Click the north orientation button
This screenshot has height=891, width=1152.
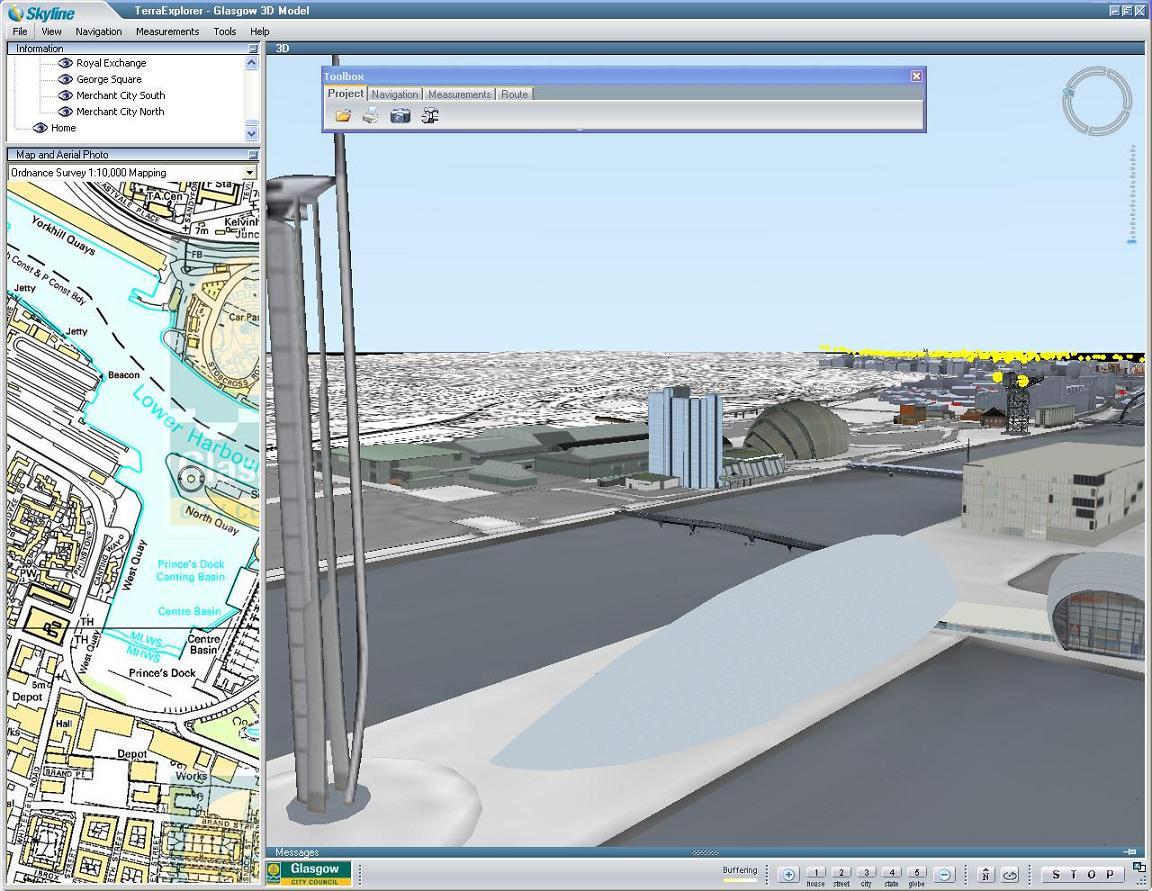(x=986, y=875)
